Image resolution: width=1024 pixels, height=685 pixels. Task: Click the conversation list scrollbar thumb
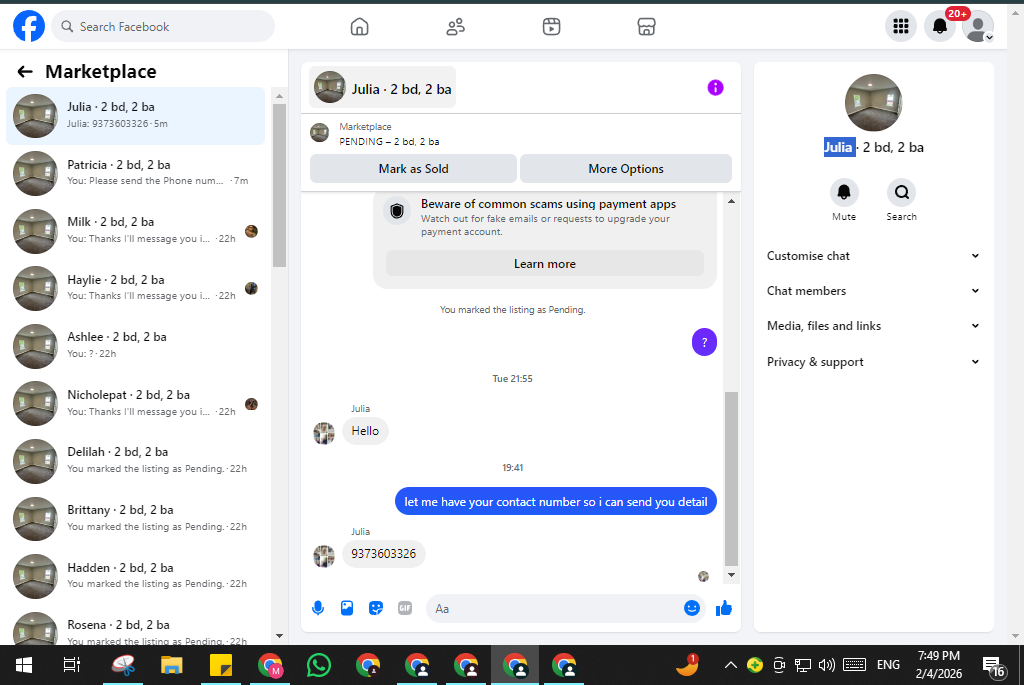click(x=279, y=185)
